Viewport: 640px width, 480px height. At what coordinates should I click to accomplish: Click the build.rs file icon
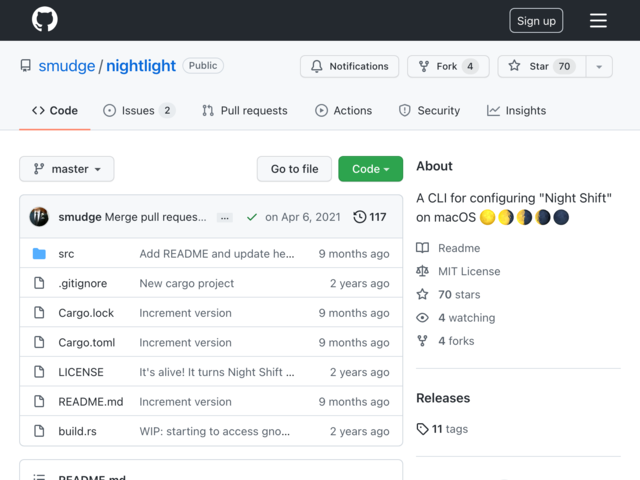pos(39,431)
